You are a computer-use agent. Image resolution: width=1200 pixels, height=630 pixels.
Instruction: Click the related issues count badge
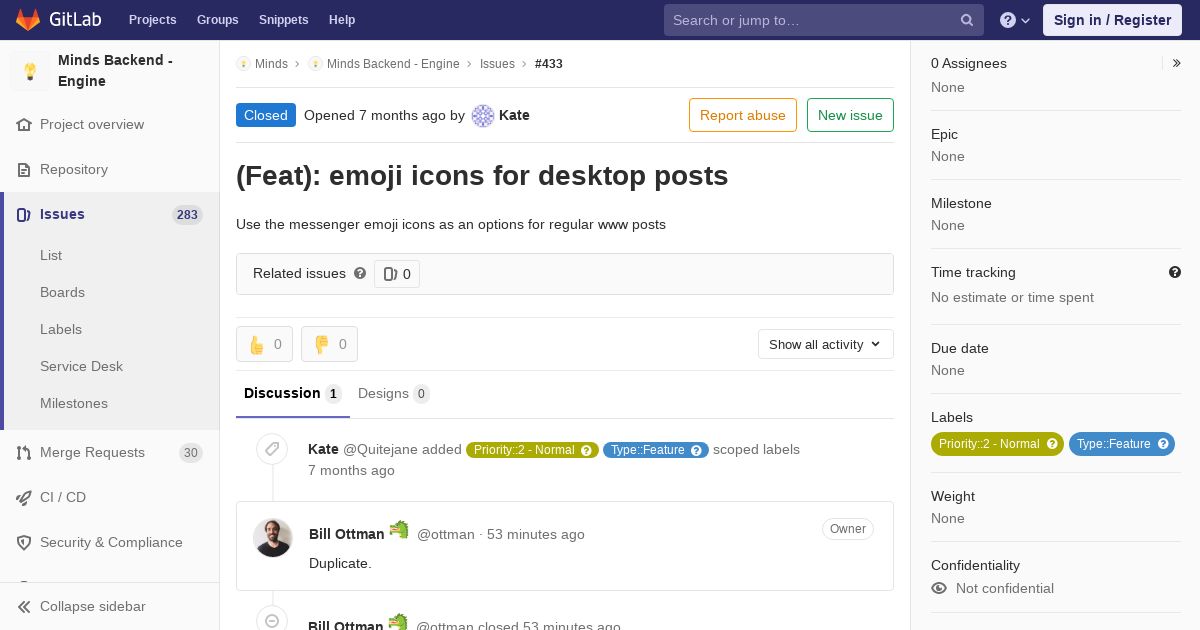tap(397, 274)
